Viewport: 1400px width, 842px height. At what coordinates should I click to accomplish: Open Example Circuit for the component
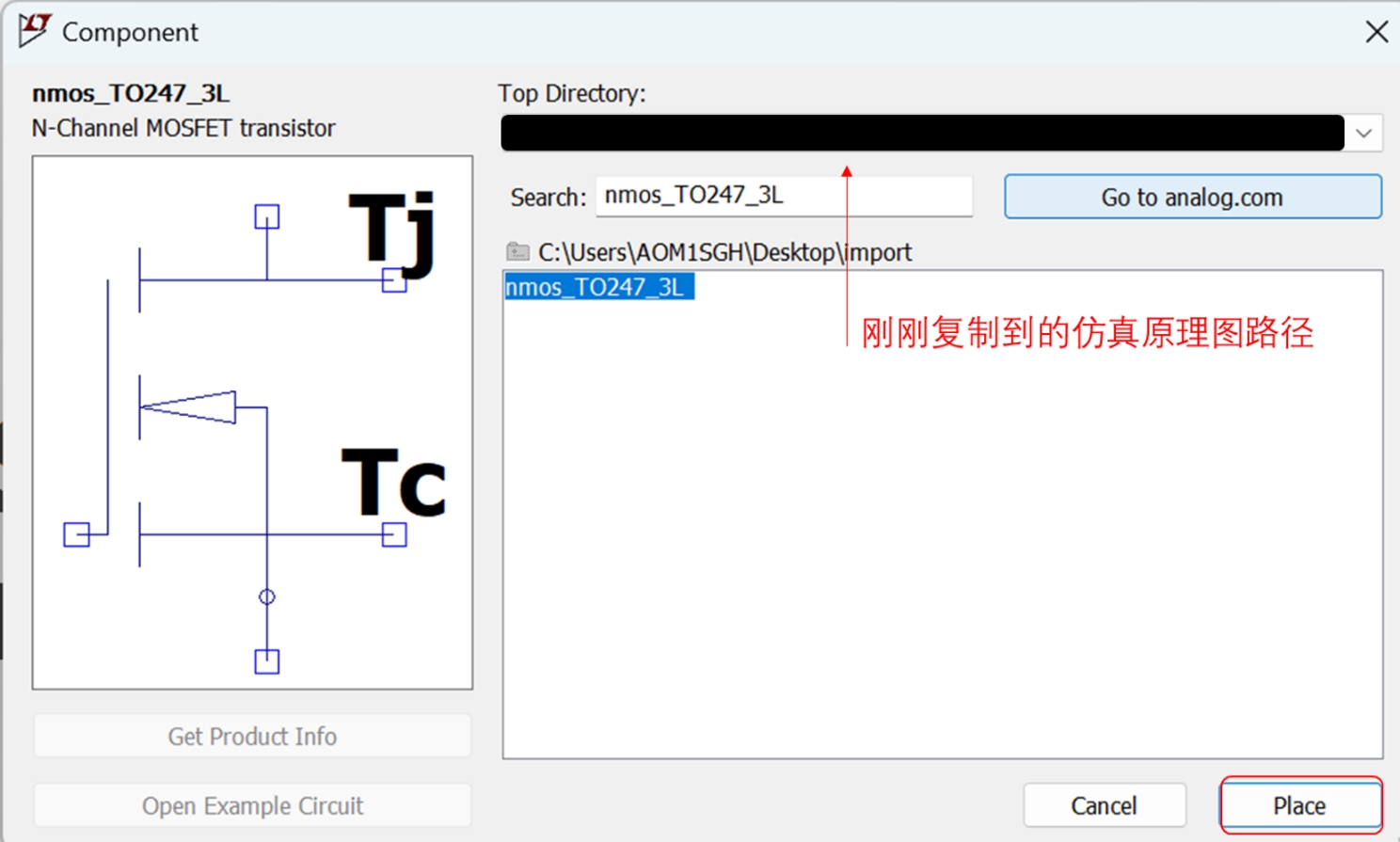(x=252, y=805)
